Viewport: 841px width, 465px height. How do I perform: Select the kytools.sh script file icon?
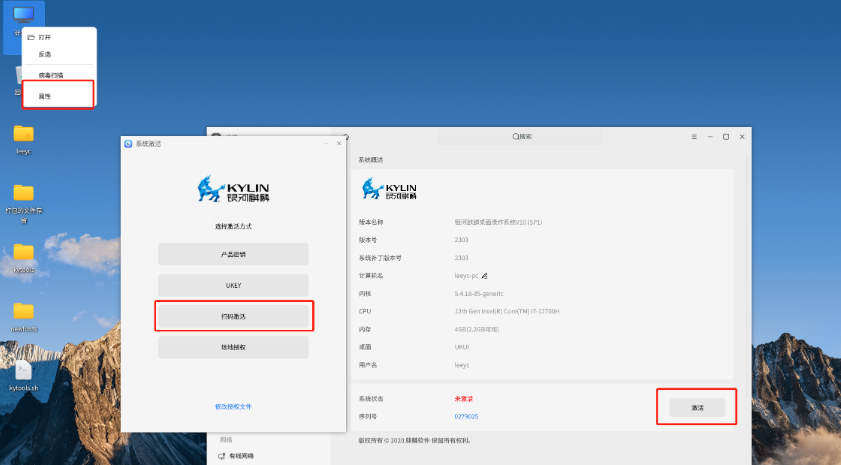pyautogui.click(x=24, y=371)
